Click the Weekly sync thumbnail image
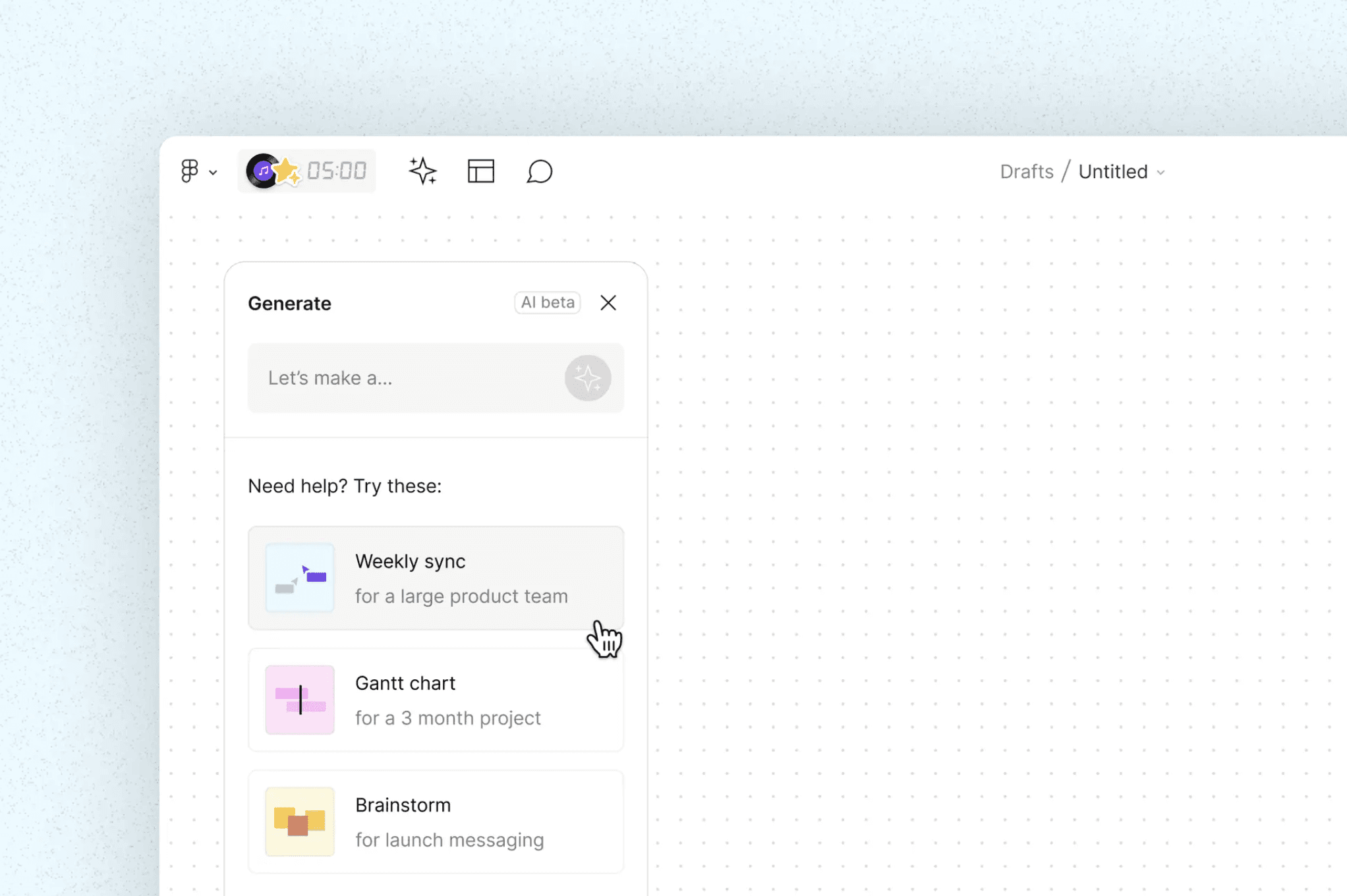Screen dimensions: 1347x896 coord(300,578)
